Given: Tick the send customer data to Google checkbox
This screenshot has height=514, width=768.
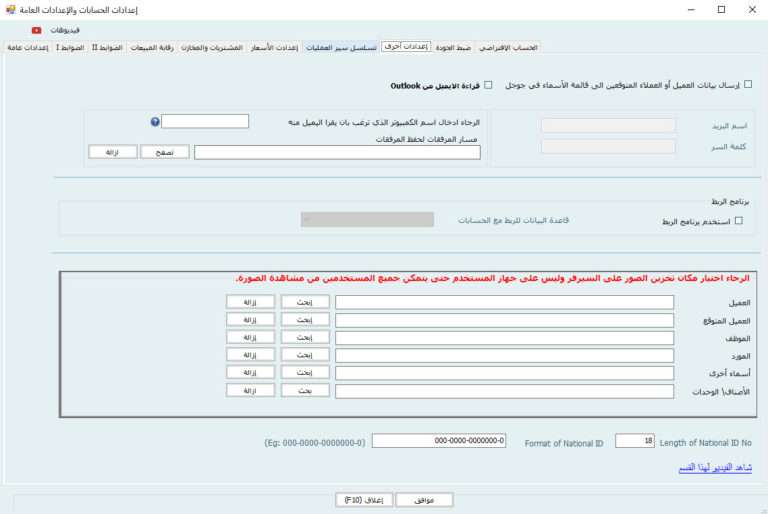Looking at the screenshot, I should coord(749,86).
